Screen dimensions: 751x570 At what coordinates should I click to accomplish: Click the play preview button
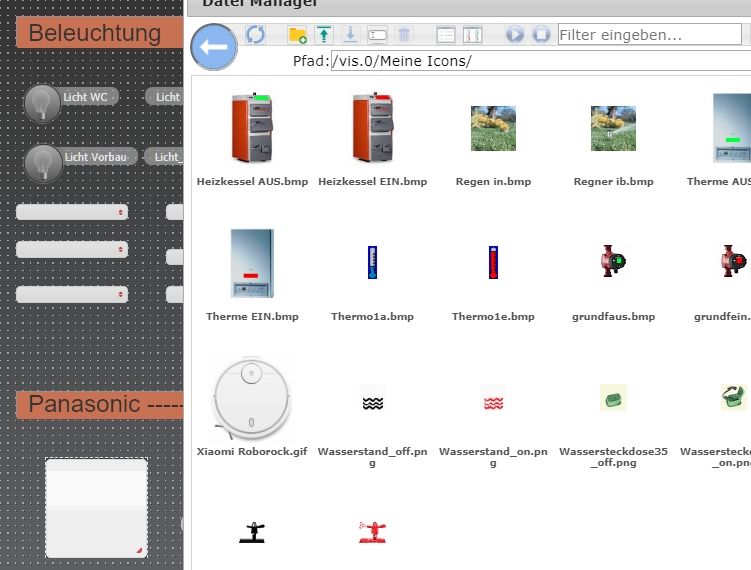(x=515, y=34)
